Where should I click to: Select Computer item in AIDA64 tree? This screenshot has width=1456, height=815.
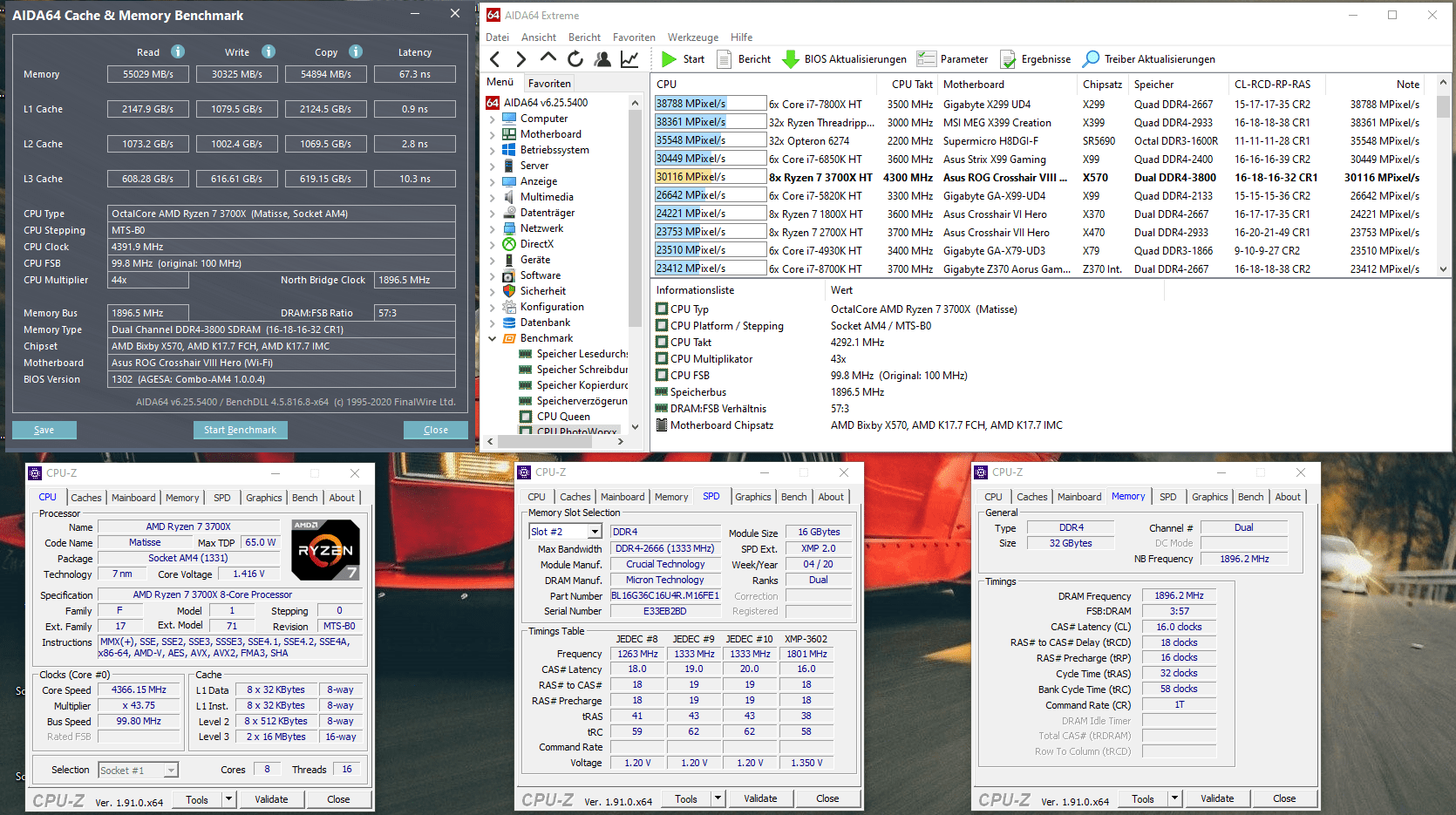click(543, 119)
